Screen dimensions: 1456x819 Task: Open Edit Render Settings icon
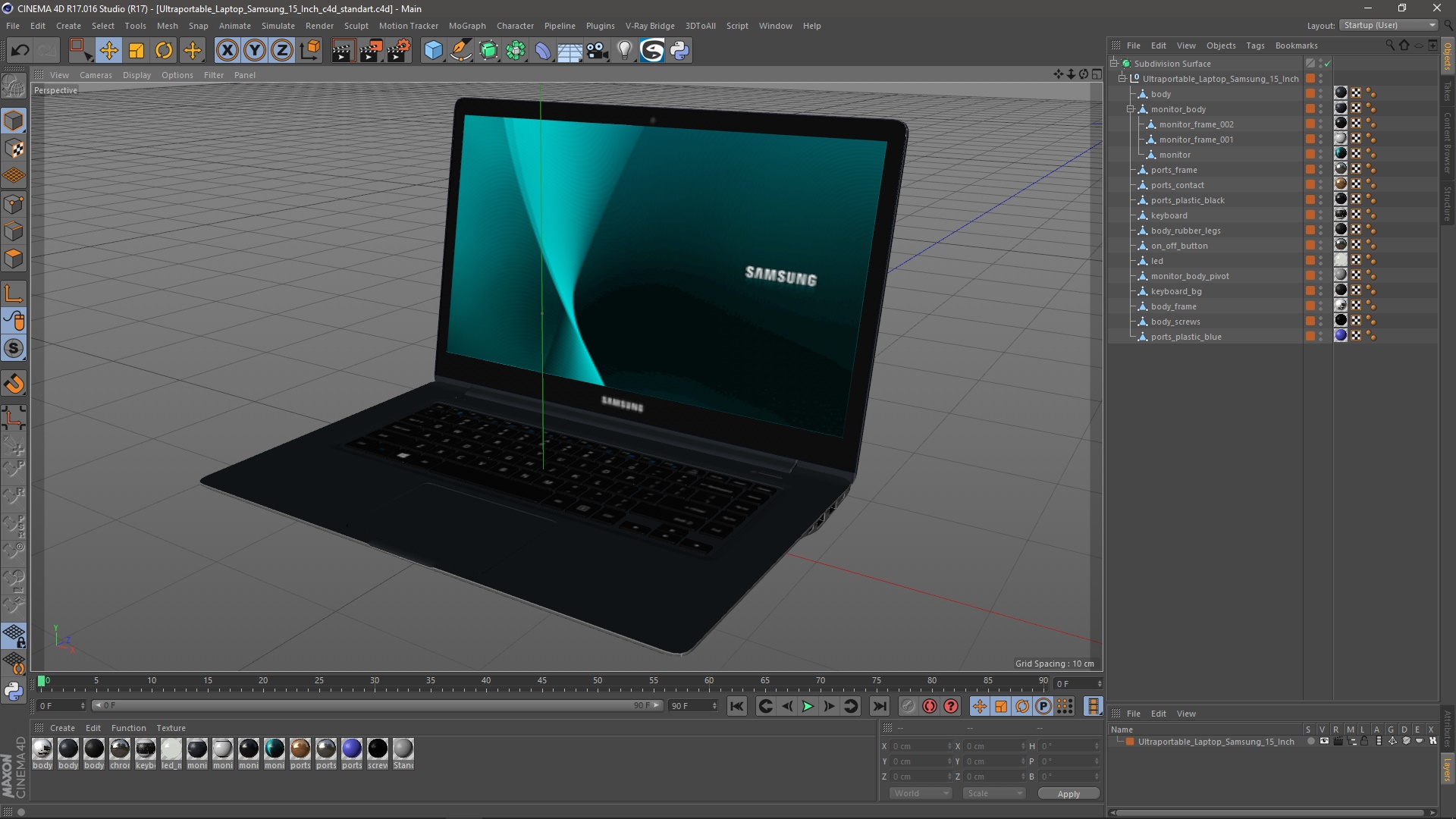(398, 51)
